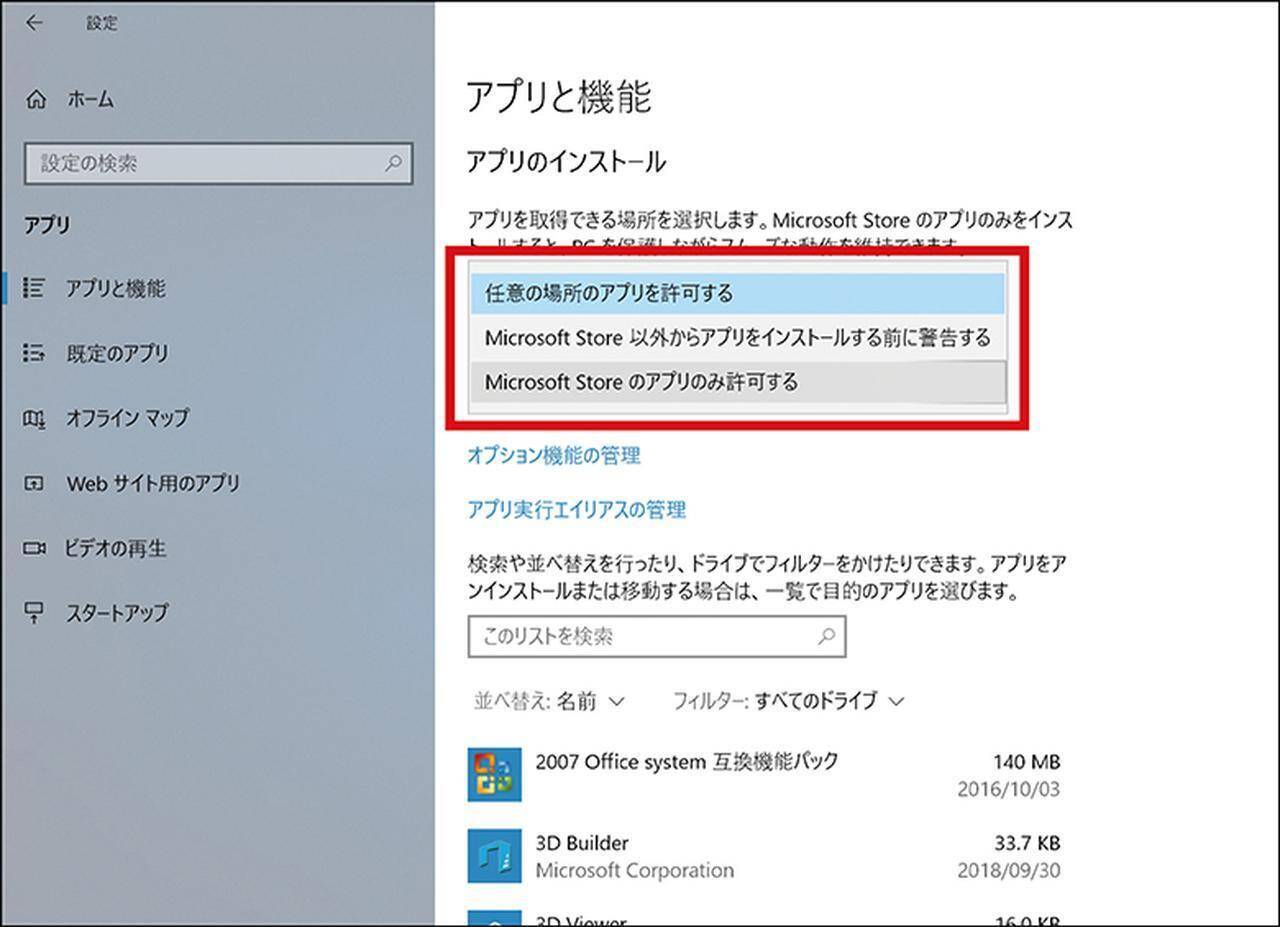Image resolution: width=1280 pixels, height=927 pixels.
Task: Click the Home icon in sidebar
Action: (x=36, y=100)
